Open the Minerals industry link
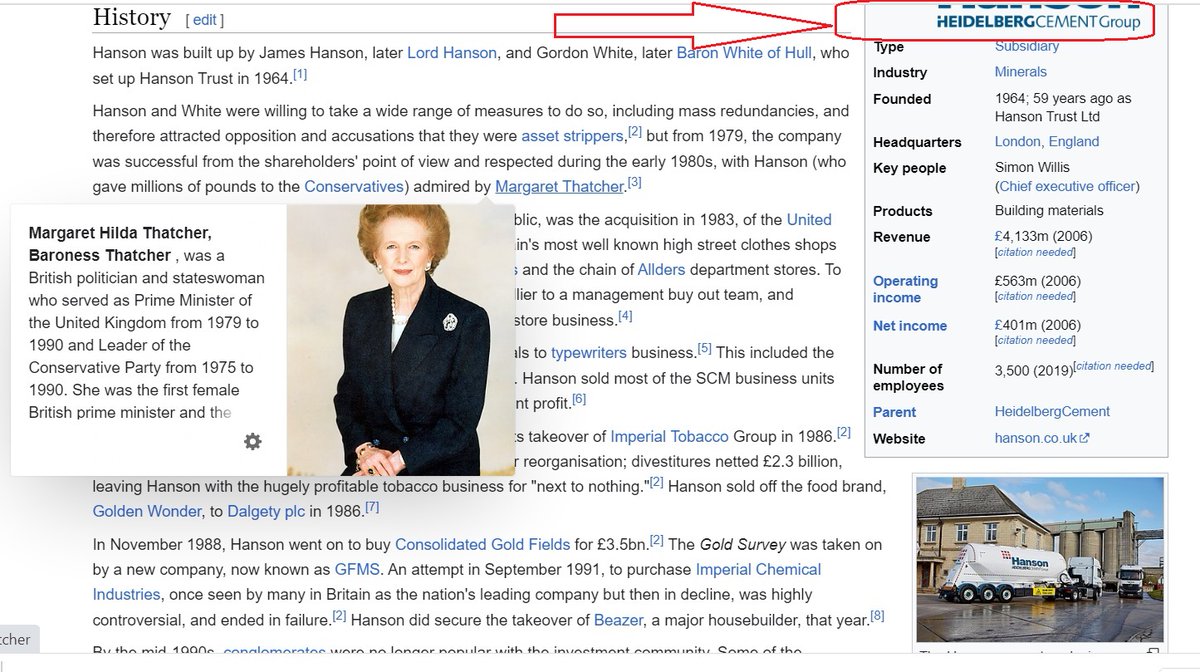Screen dimensions: 1200x672 [1020, 72]
